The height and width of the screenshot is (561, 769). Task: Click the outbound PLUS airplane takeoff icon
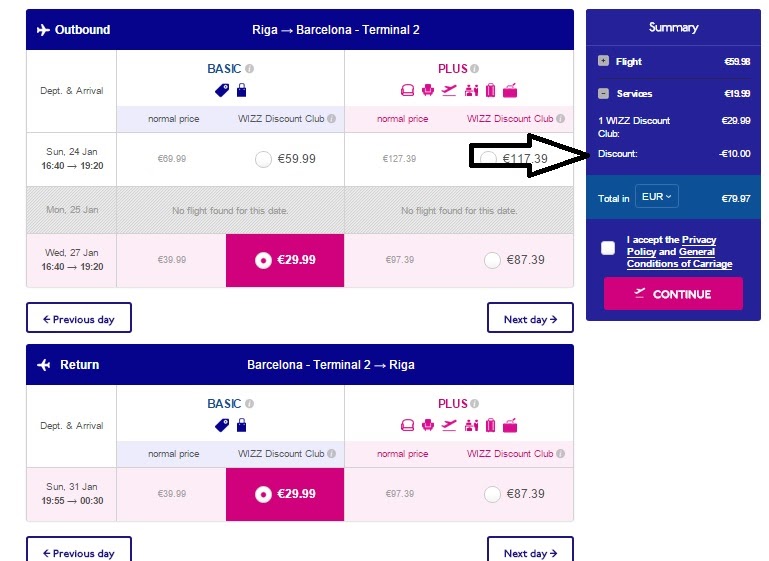tap(449, 91)
